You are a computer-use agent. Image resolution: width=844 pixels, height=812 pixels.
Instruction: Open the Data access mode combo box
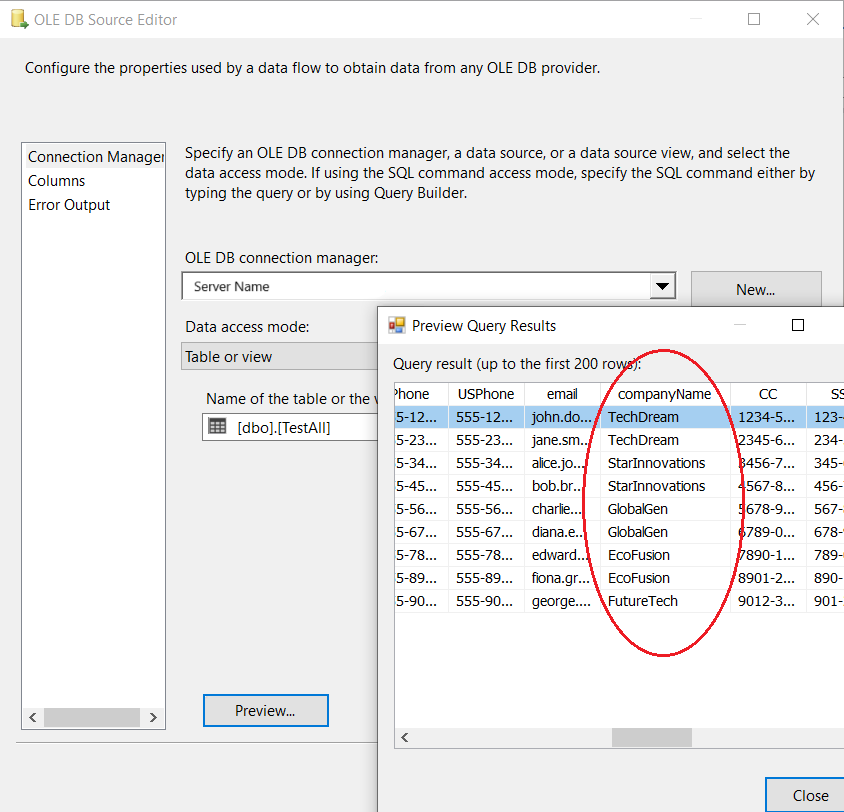[x=280, y=357]
